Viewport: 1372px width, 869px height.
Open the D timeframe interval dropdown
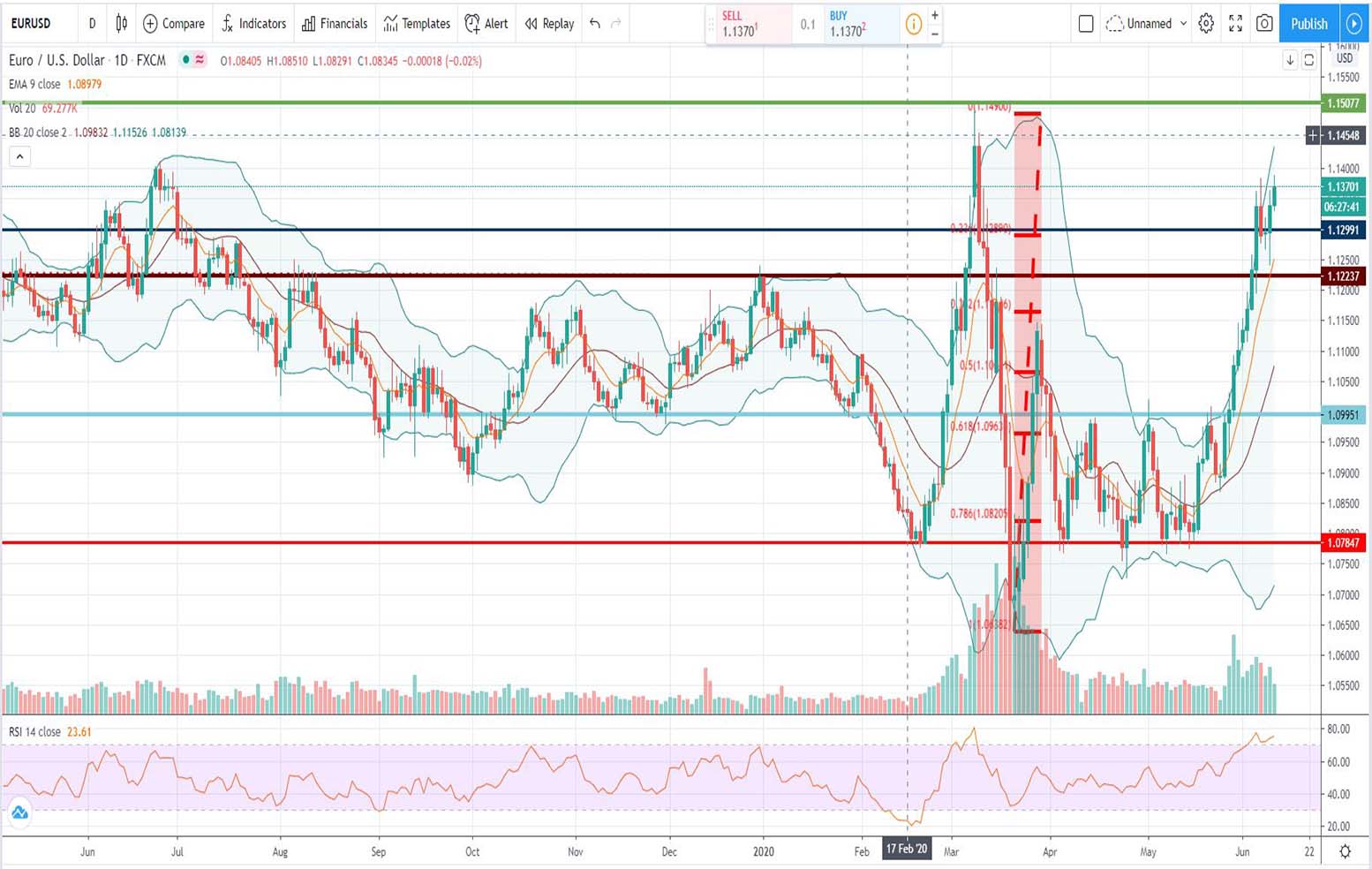click(92, 24)
